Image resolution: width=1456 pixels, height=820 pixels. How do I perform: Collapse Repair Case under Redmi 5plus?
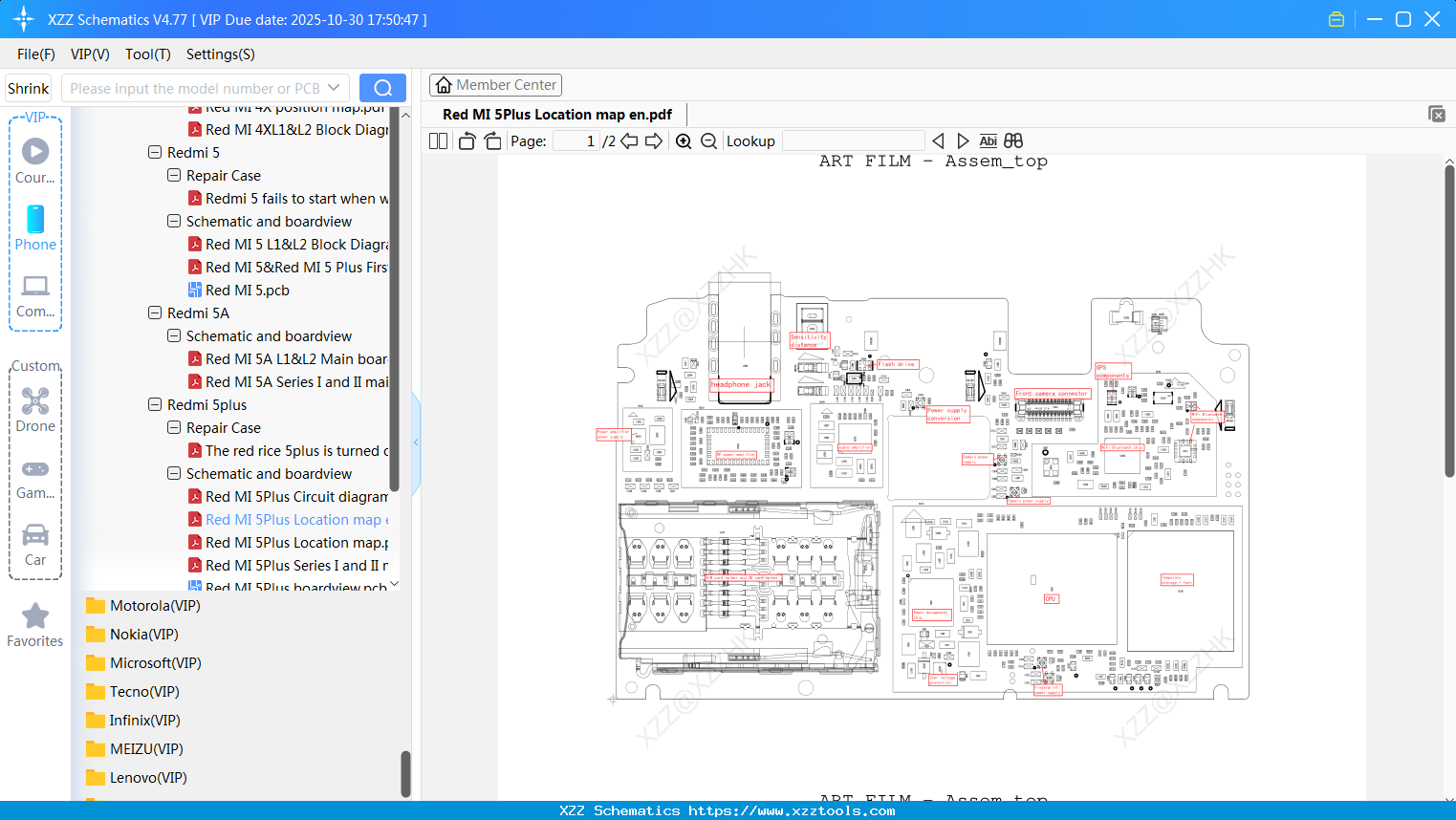[x=174, y=428]
